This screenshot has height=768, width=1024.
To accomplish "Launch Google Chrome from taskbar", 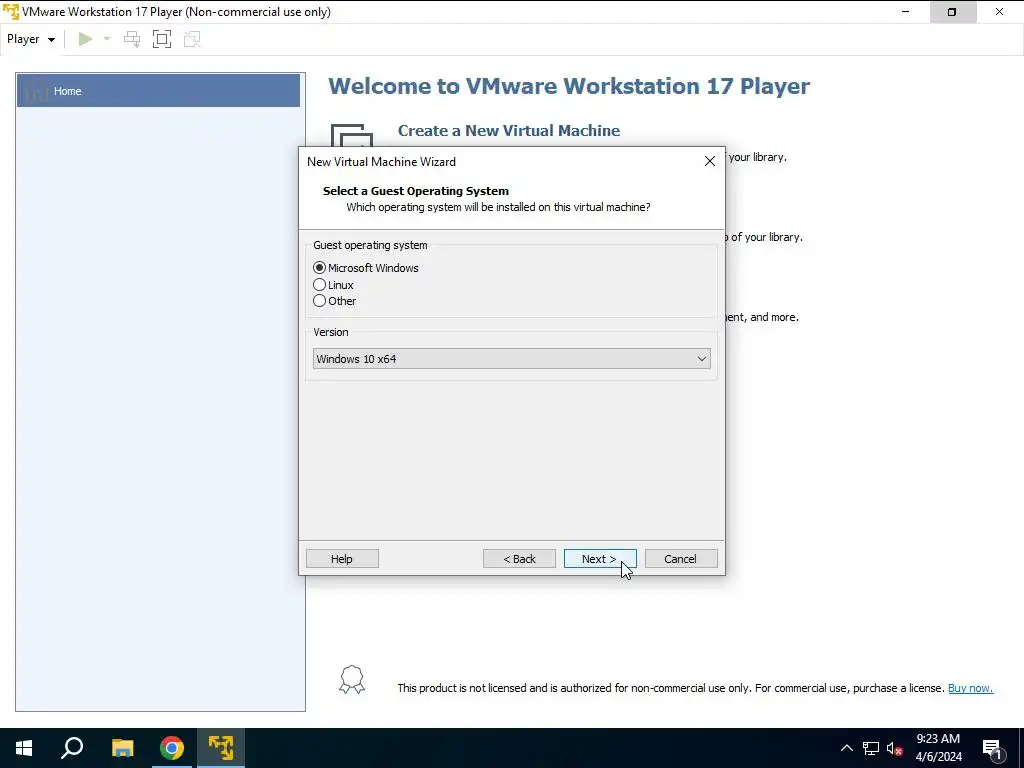I will [172, 748].
